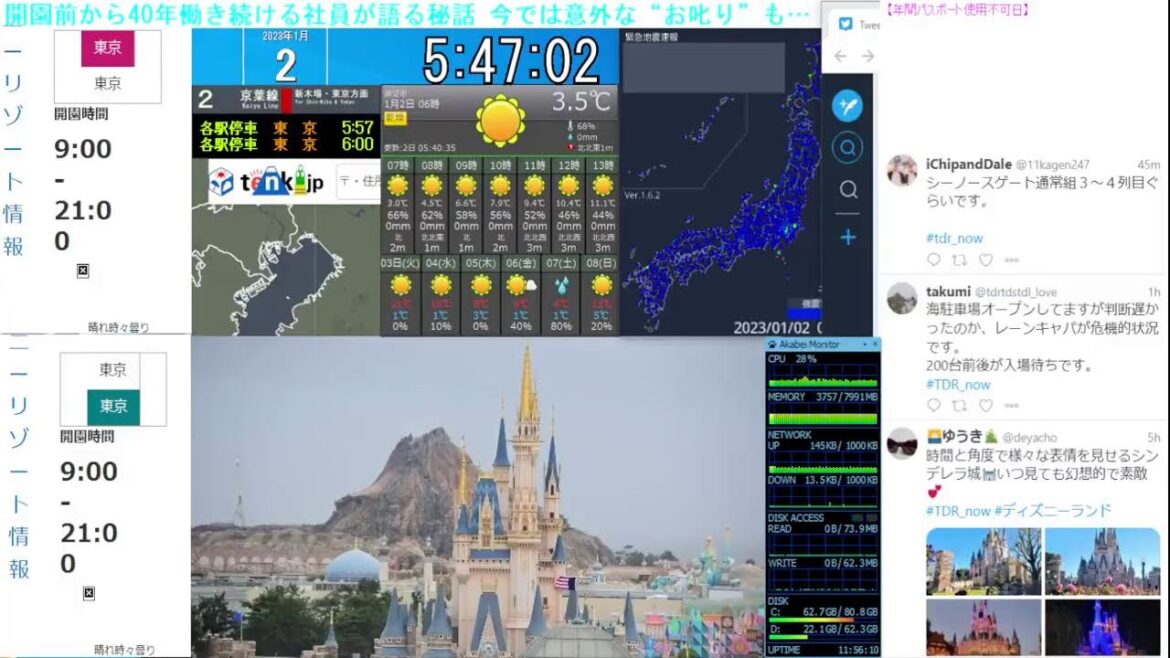Screen dimensions: 1170x658
Task: Open the circled search icon in the Twitter sidebar
Action: 847,147
